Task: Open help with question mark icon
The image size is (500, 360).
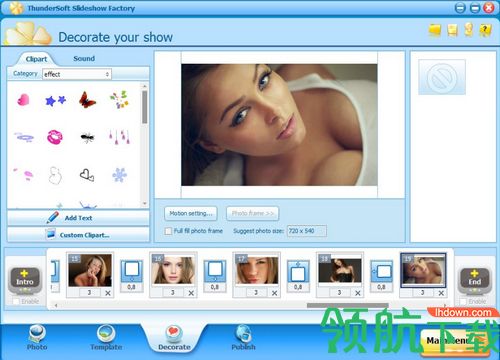Action: point(485,30)
